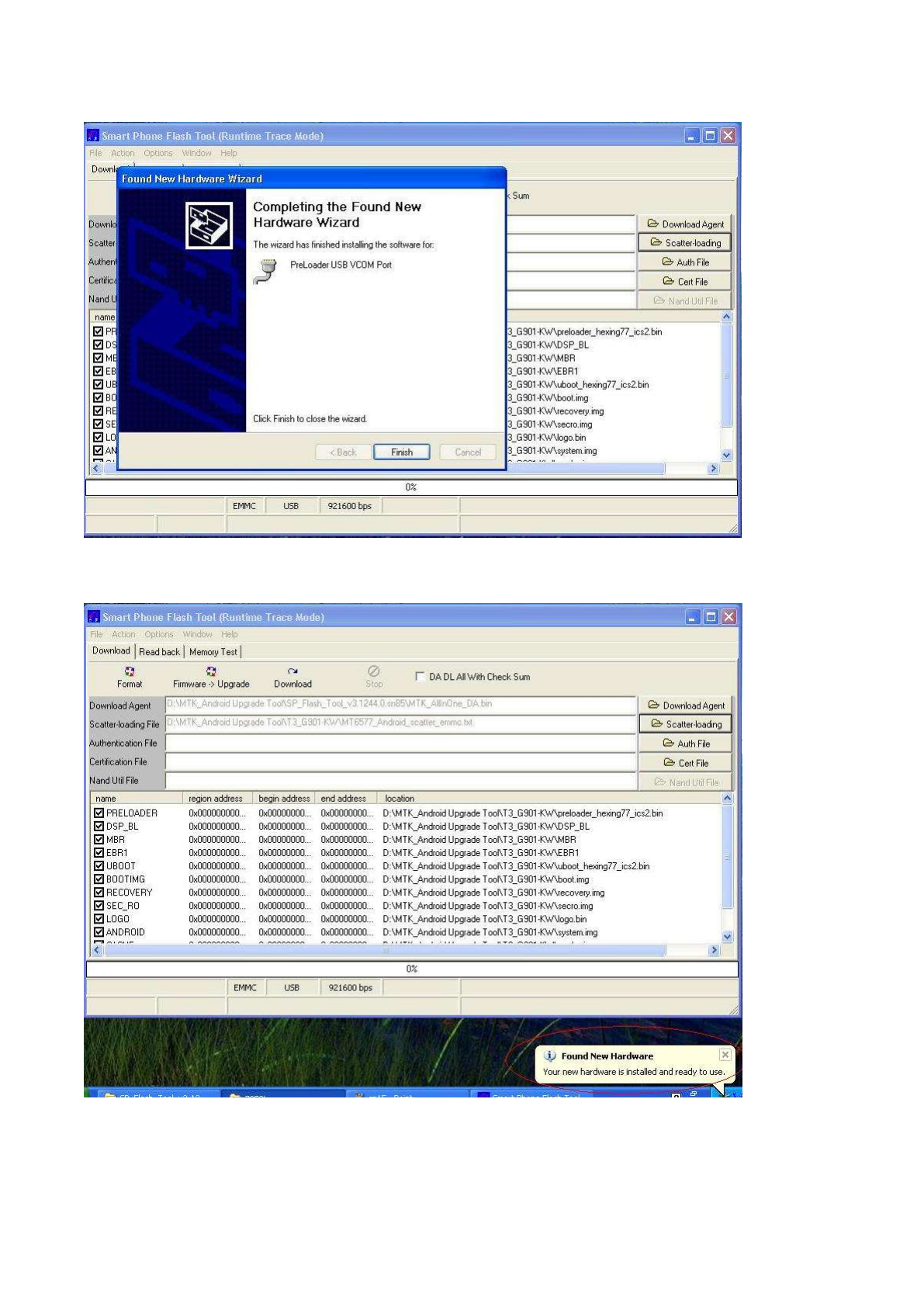The width and height of the screenshot is (924, 1307).
Task: Click Auth File button in window without the wizard
Action: [x=685, y=744]
